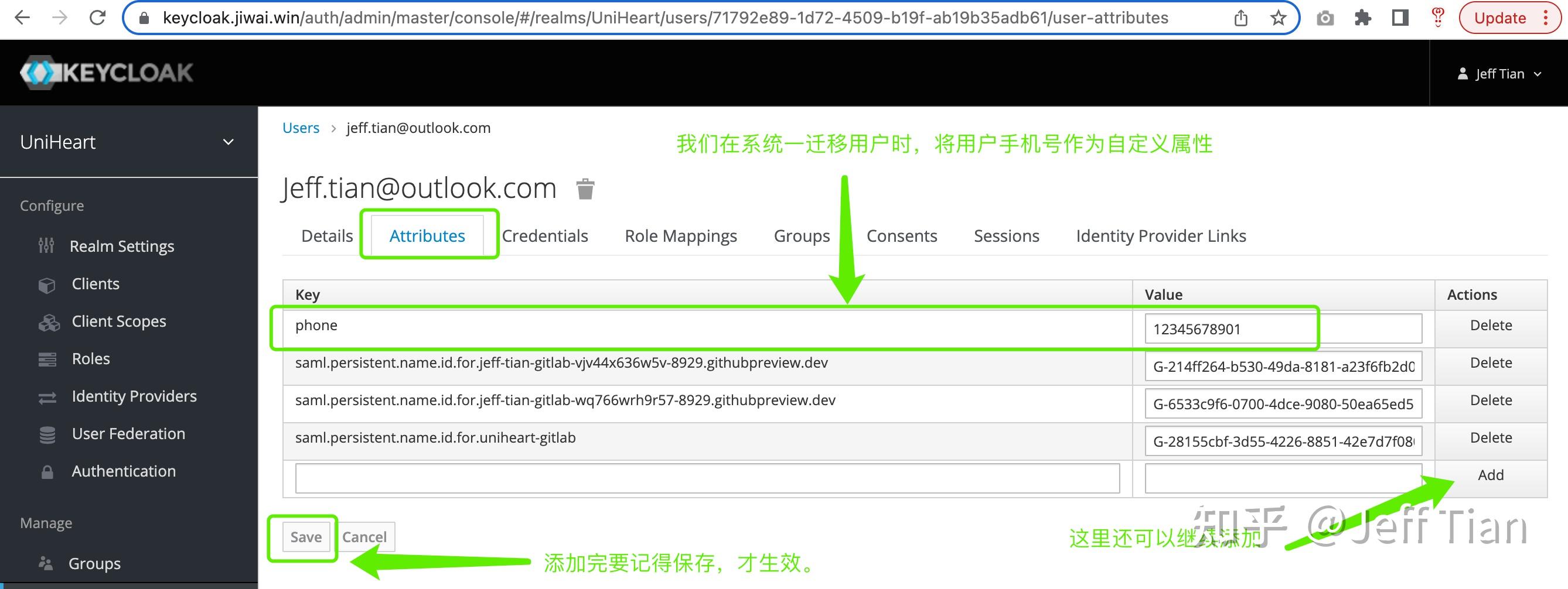
Task: Click the browser extensions puzzle icon
Action: click(1364, 18)
